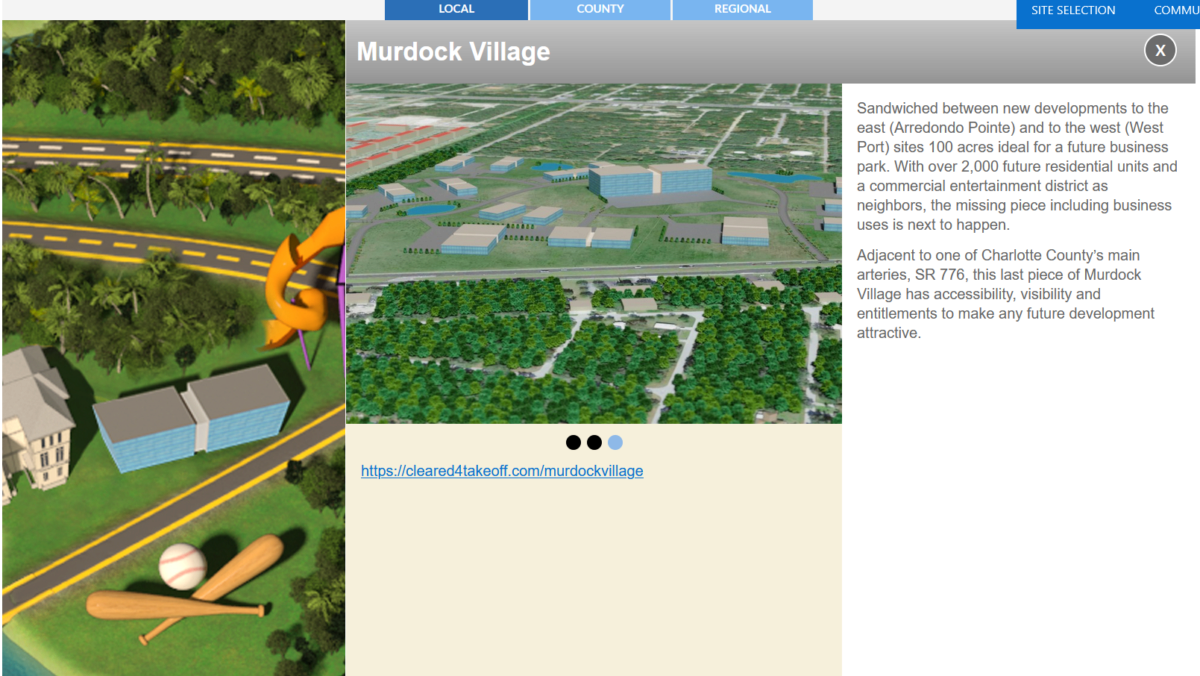Open the SITE SELECTION menu
The image size is (1200, 676).
(1073, 11)
